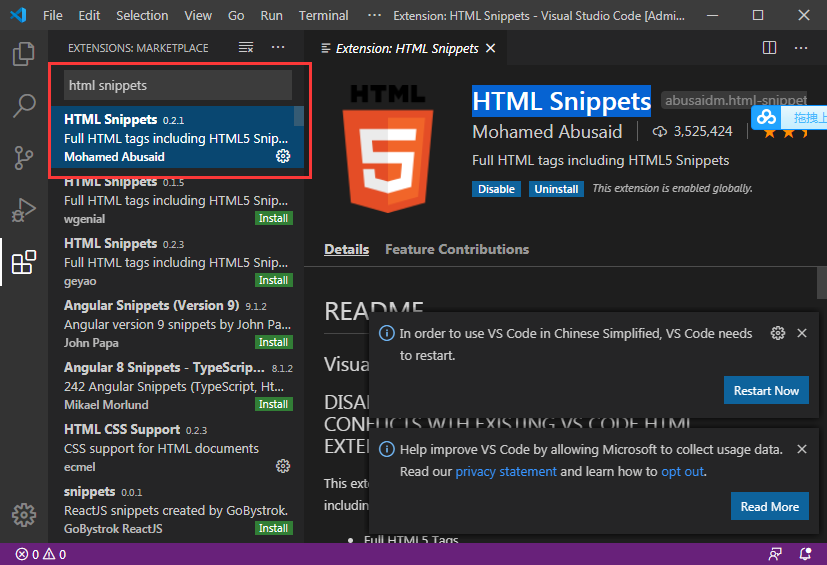Open the Source Control view
The height and width of the screenshot is (565, 827).
point(23,157)
